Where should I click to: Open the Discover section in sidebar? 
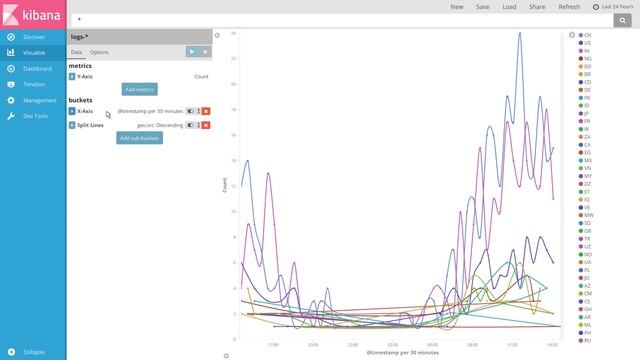pos(33,37)
